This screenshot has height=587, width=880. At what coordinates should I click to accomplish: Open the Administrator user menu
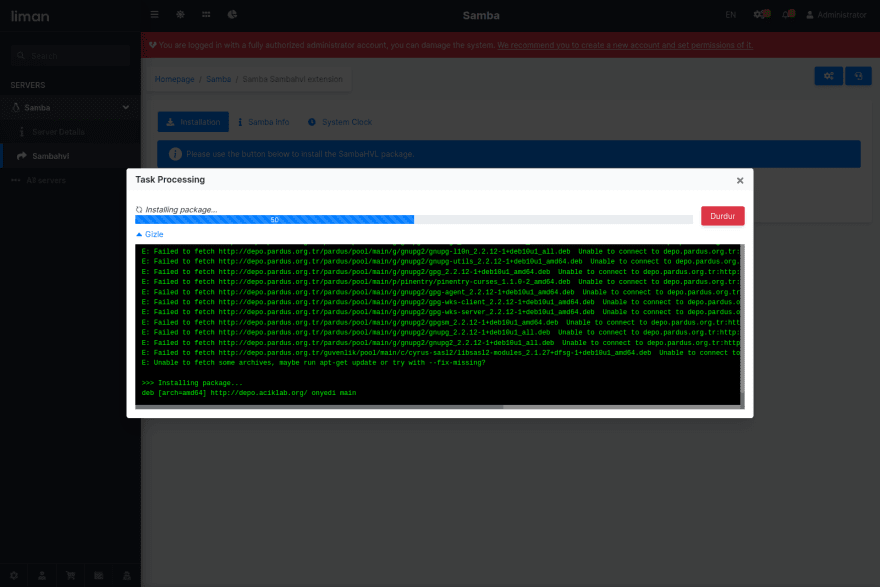836,15
